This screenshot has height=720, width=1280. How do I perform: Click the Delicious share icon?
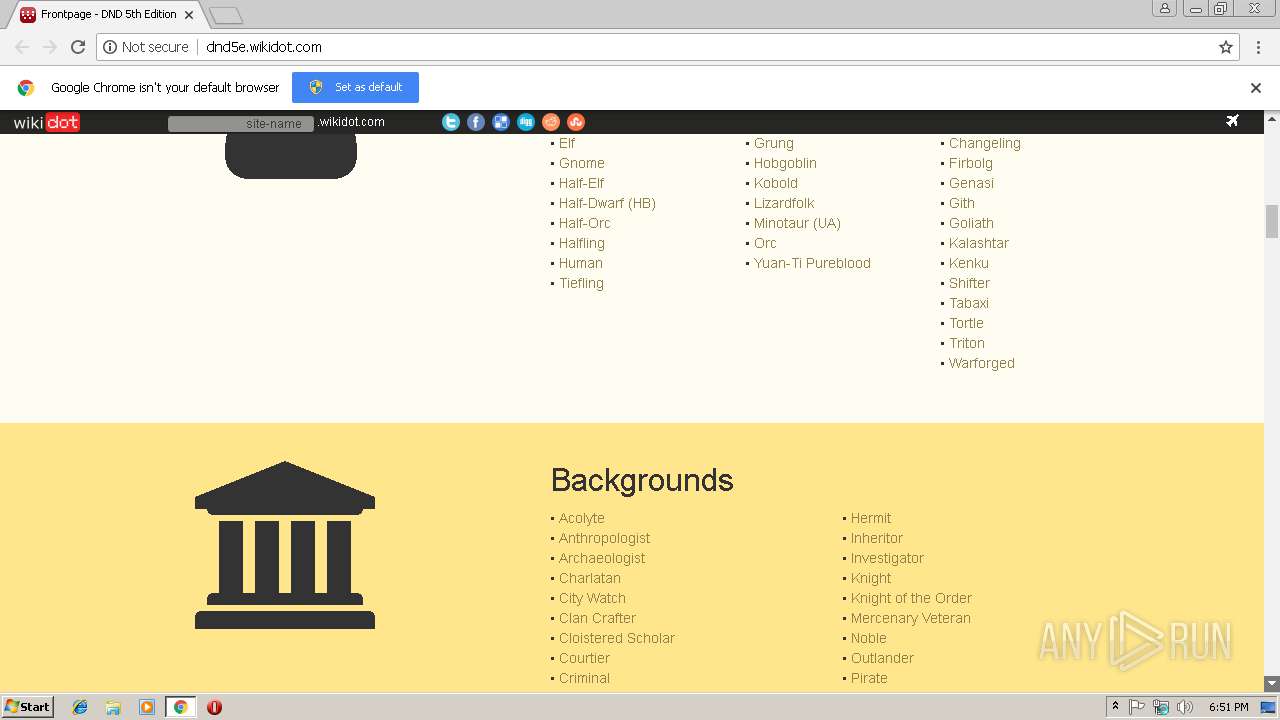point(501,122)
